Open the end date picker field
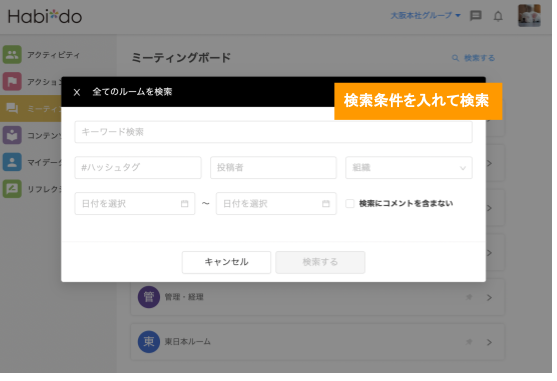The width and height of the screenshot is (557, 381). 276,203
